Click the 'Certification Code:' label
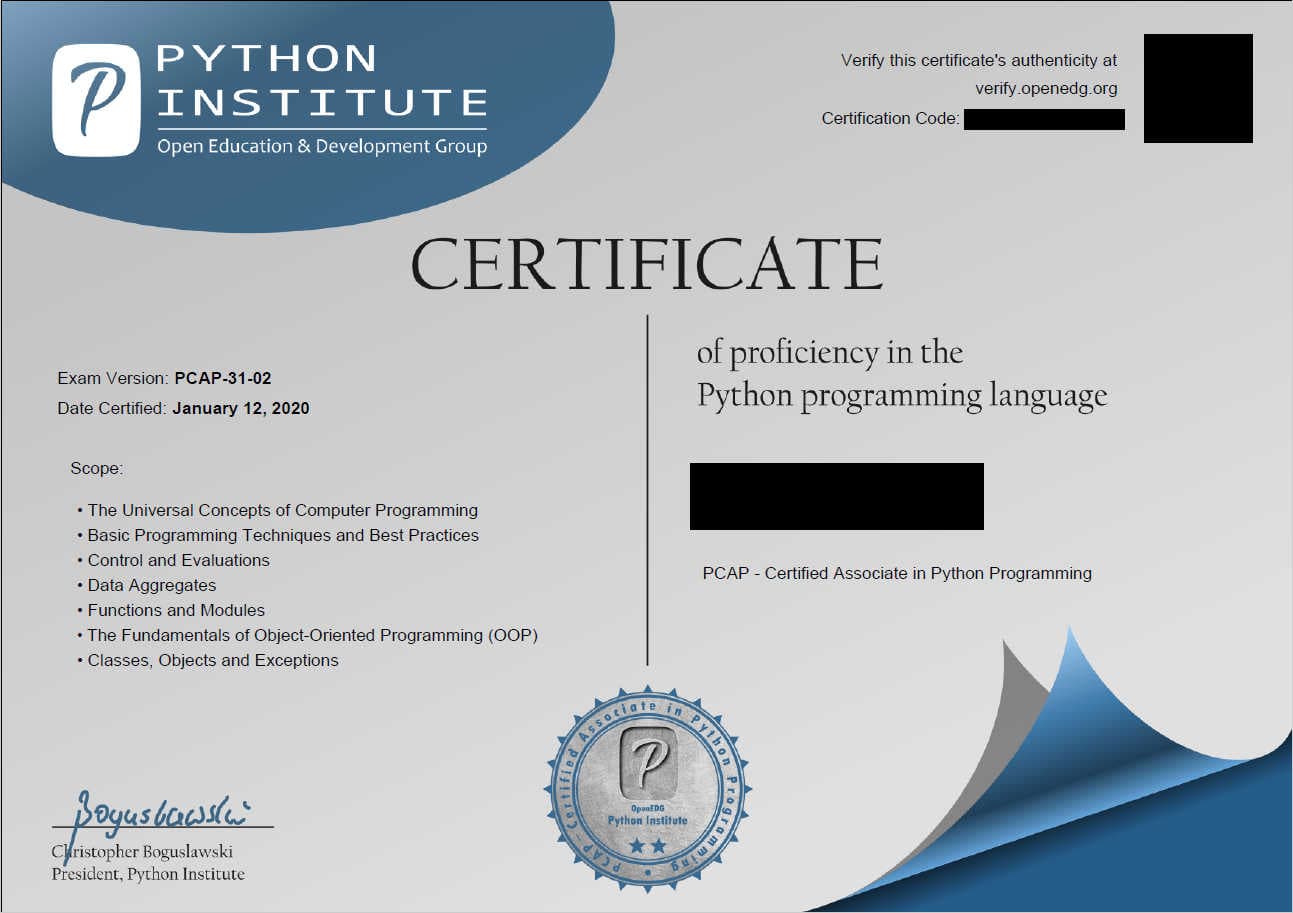Screen dimensions: 1293x913 coord(890,118)
